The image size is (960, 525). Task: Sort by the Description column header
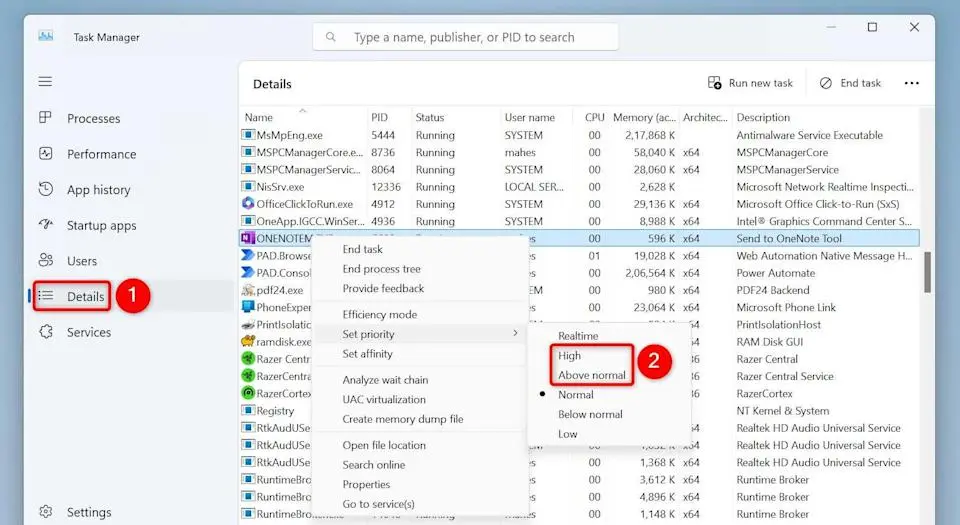point(763,117)
